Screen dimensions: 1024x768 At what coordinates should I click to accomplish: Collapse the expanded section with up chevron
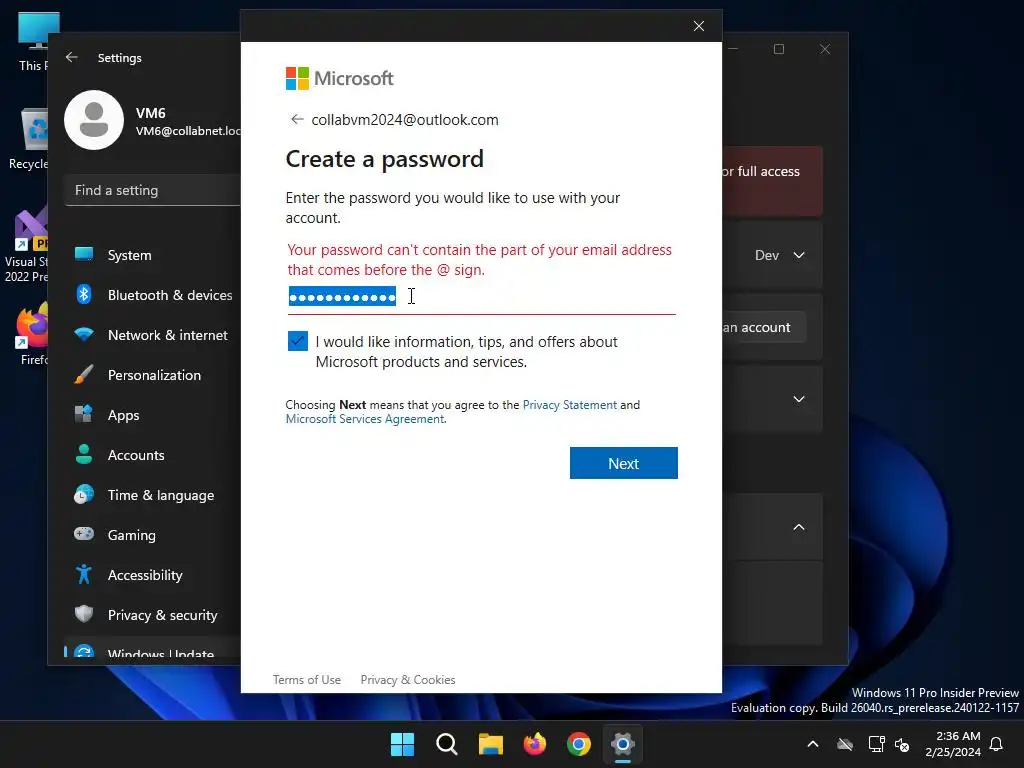(799, 527)
